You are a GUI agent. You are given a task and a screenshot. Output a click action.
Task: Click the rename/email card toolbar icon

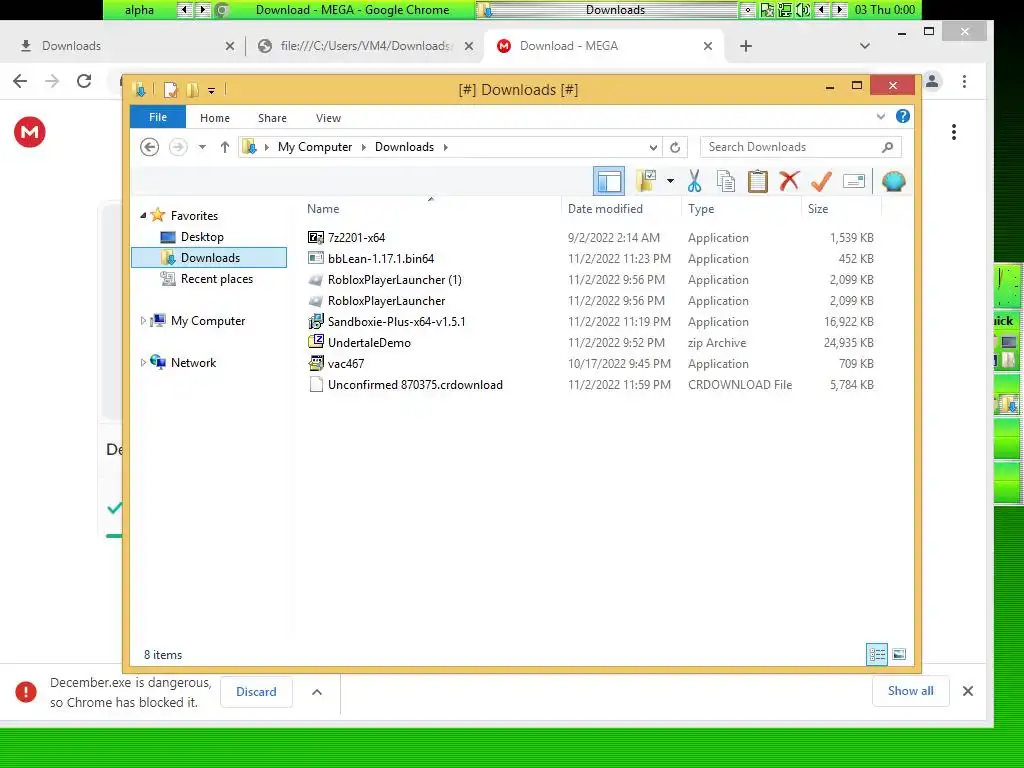[854, 181]
